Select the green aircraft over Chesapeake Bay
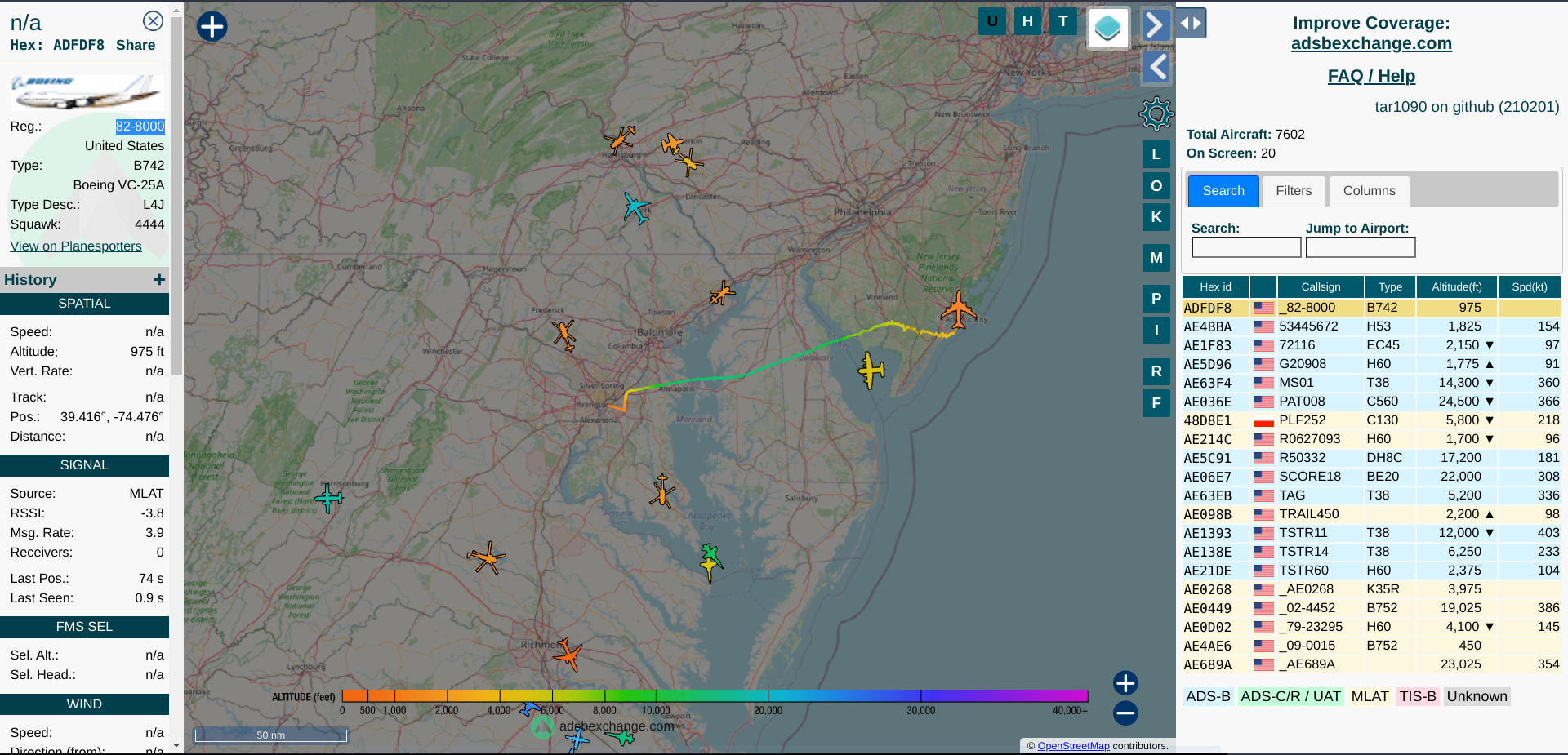The image size is (1568, 755). coord(710,556)
